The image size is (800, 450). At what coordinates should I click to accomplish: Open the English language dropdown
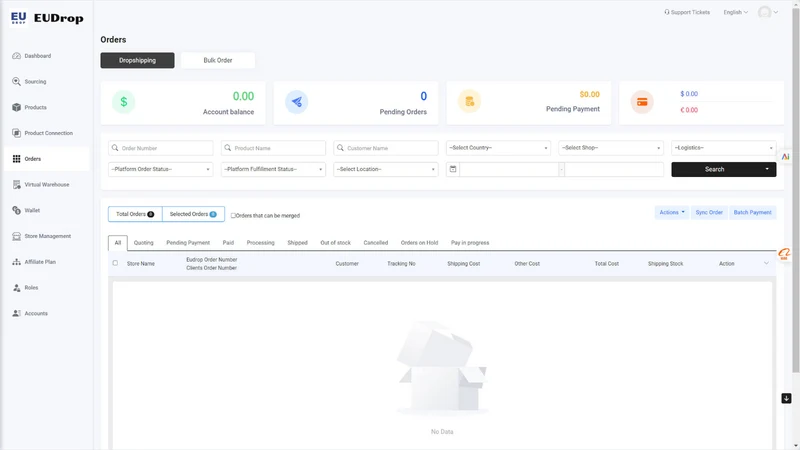tap(735, 12)
